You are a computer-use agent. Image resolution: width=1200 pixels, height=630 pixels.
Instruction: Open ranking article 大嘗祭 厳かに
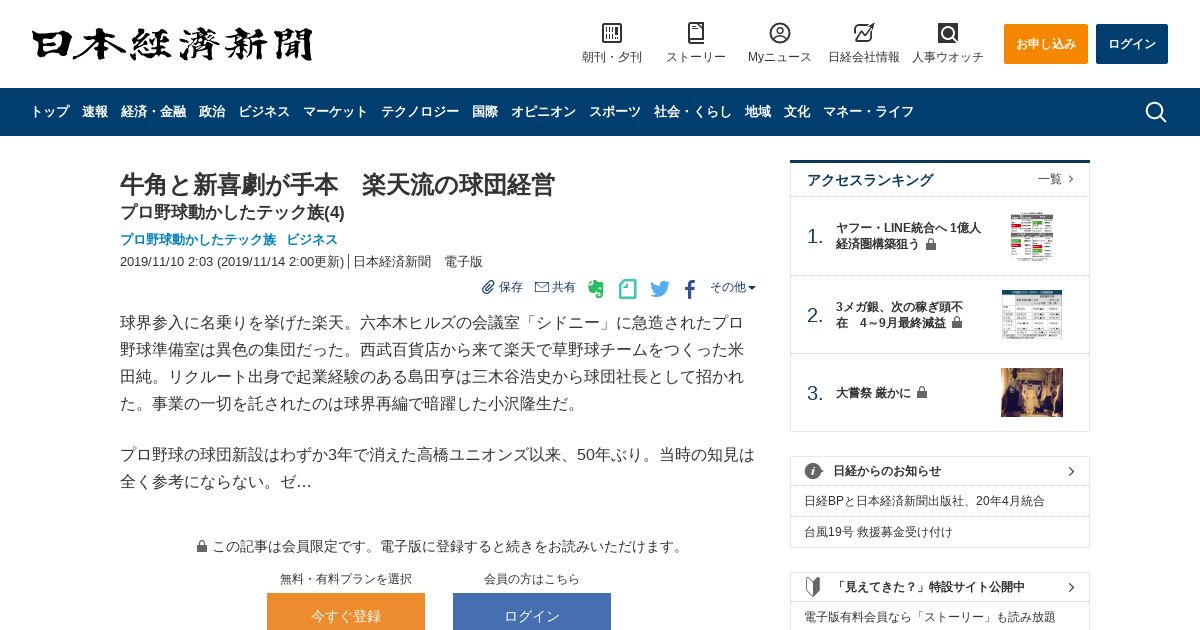(x=873, y=393)
